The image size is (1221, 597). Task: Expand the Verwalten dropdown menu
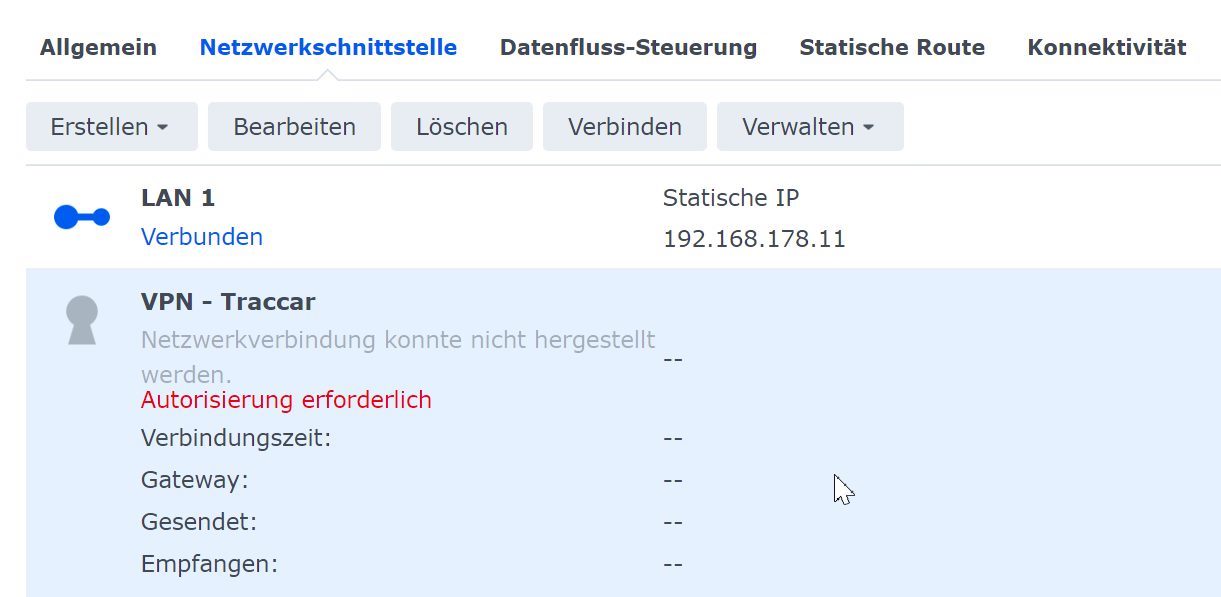pyautogui.click(x=809, y=127)
